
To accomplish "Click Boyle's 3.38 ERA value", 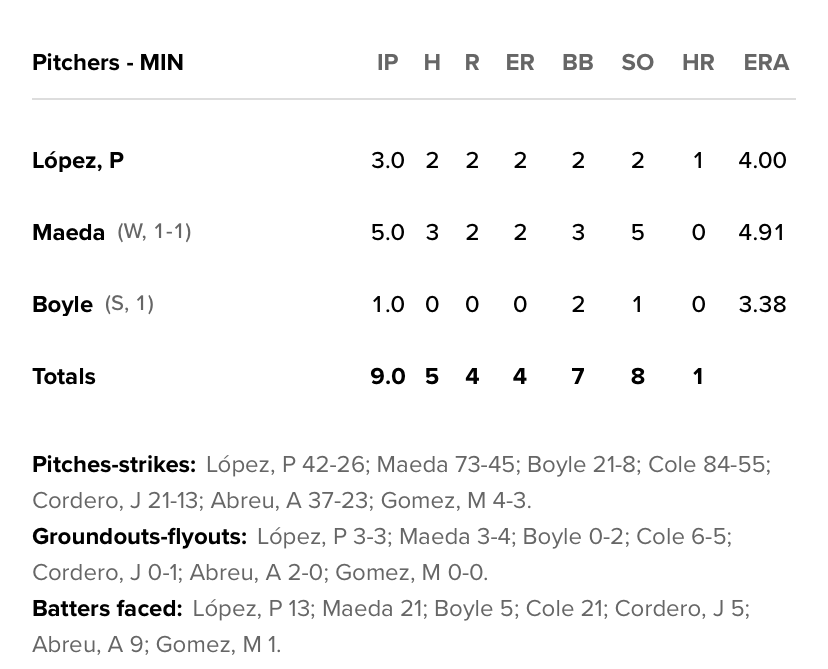I will point(762,305).
